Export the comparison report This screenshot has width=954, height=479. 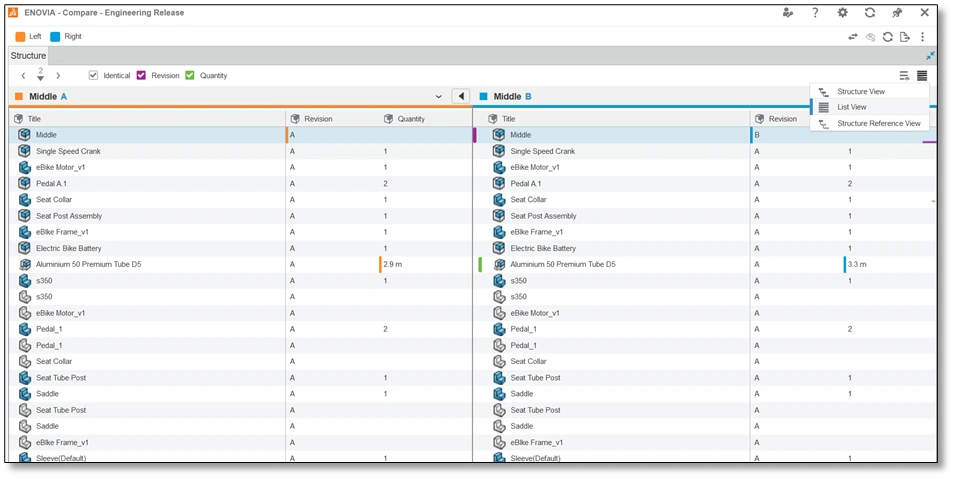point(905,37)
